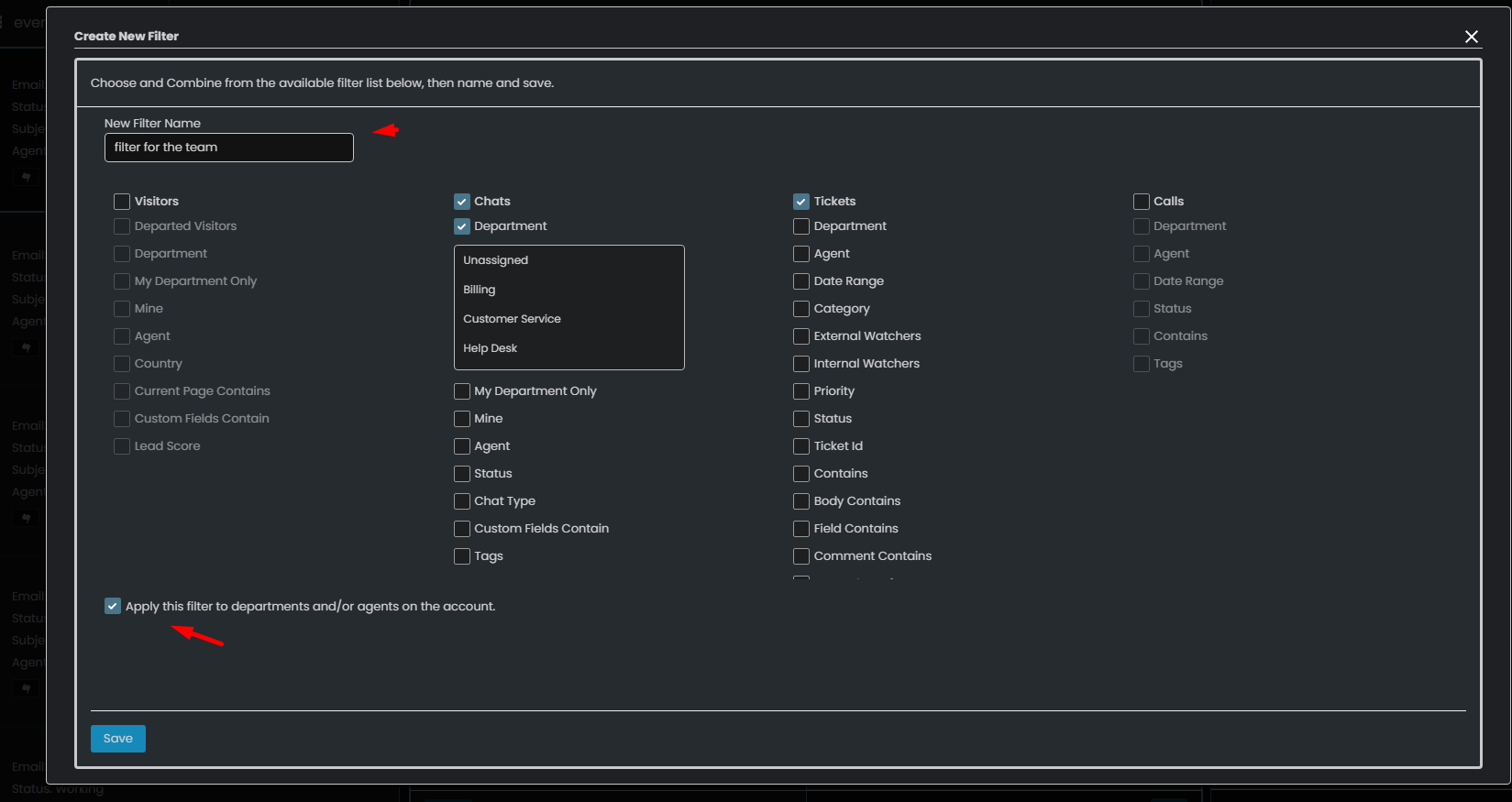Enable the Visitors checkbox
Screen dimensions: 1512x802
pos(122,202)
